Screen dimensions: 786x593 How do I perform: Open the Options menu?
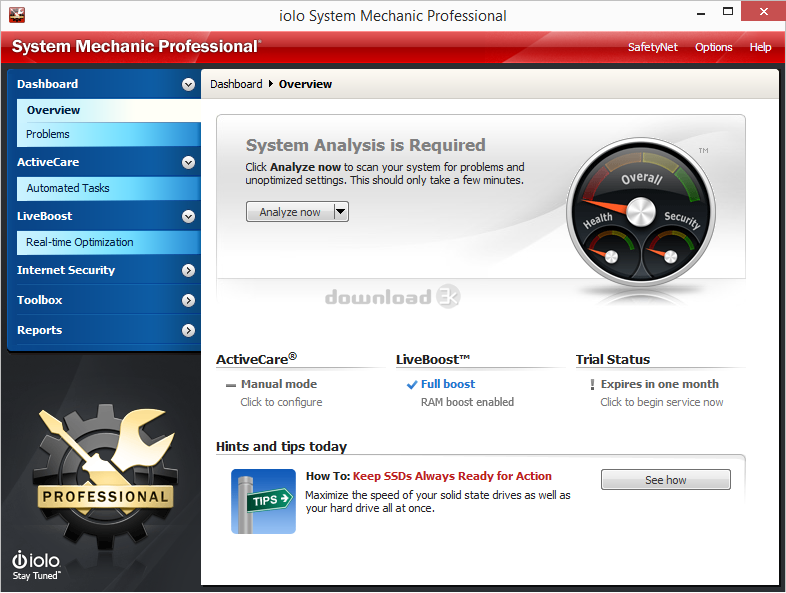tap(713, 47)
